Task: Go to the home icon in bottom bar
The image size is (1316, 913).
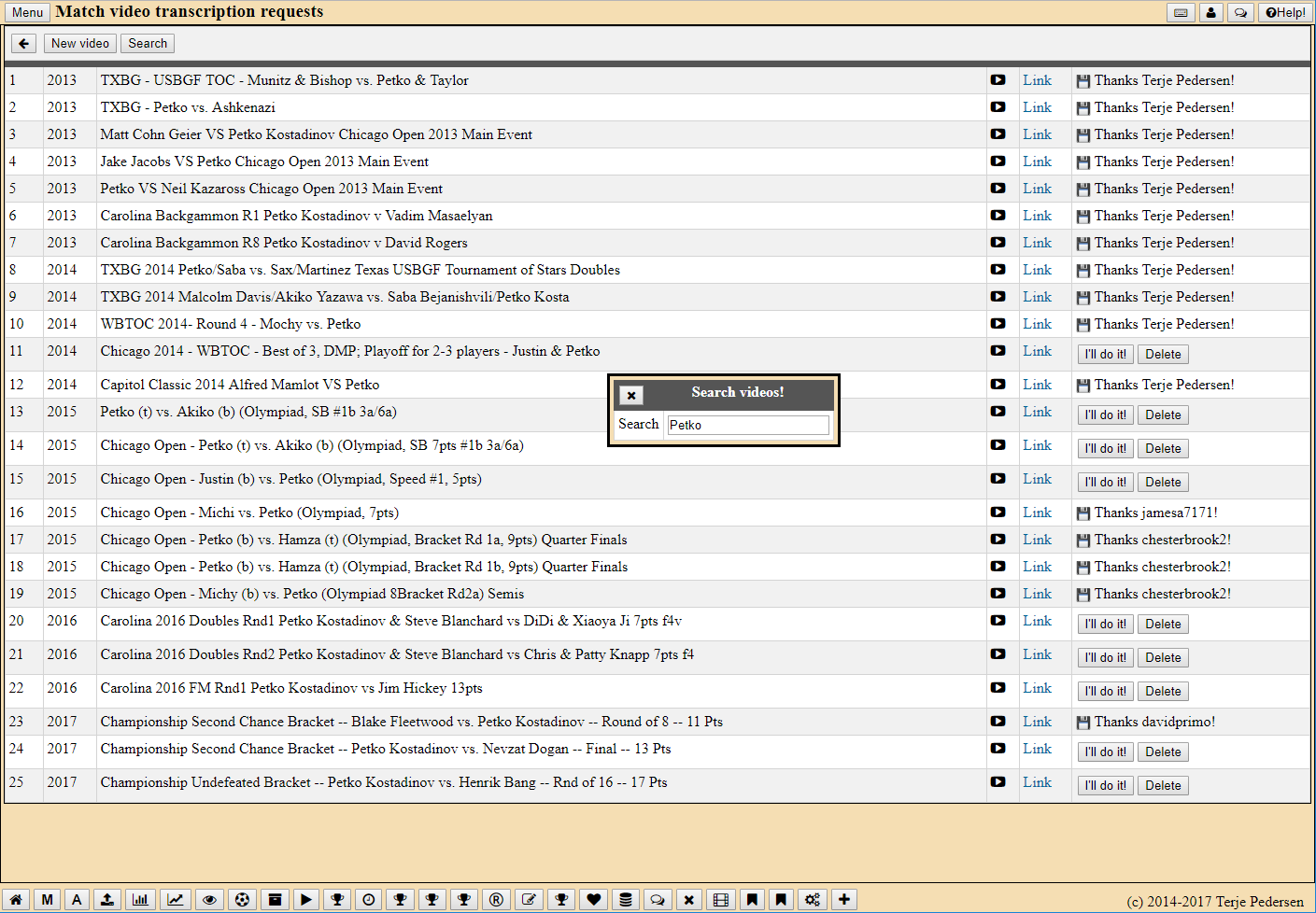Action: pos(16,899)
